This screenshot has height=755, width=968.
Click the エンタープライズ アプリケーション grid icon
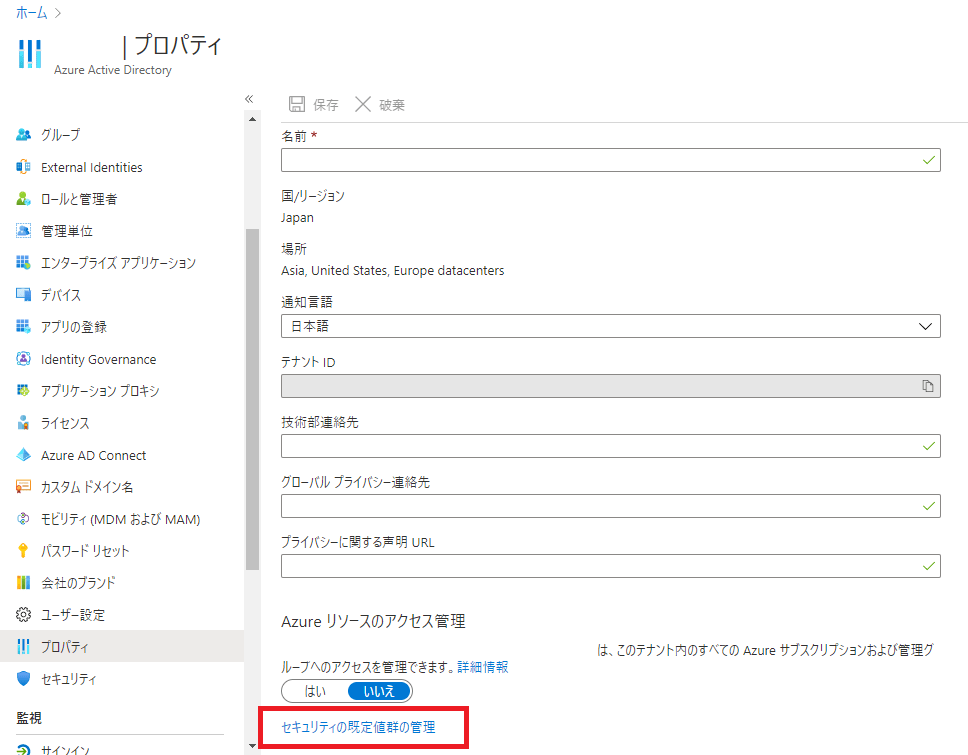coord(23,262)
